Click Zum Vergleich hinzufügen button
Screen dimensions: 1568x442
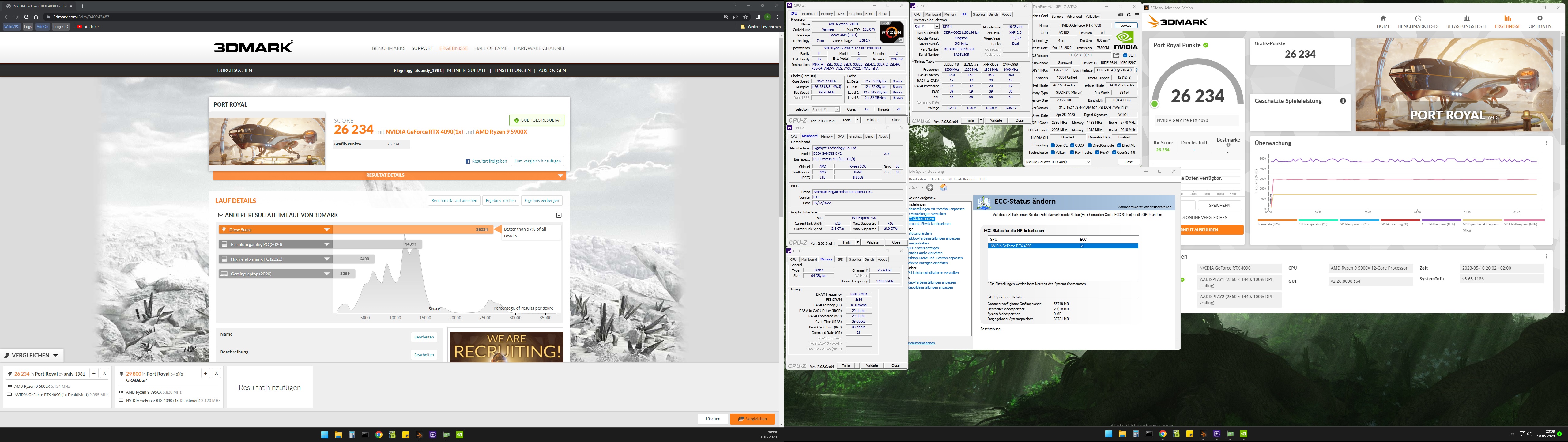537,161
